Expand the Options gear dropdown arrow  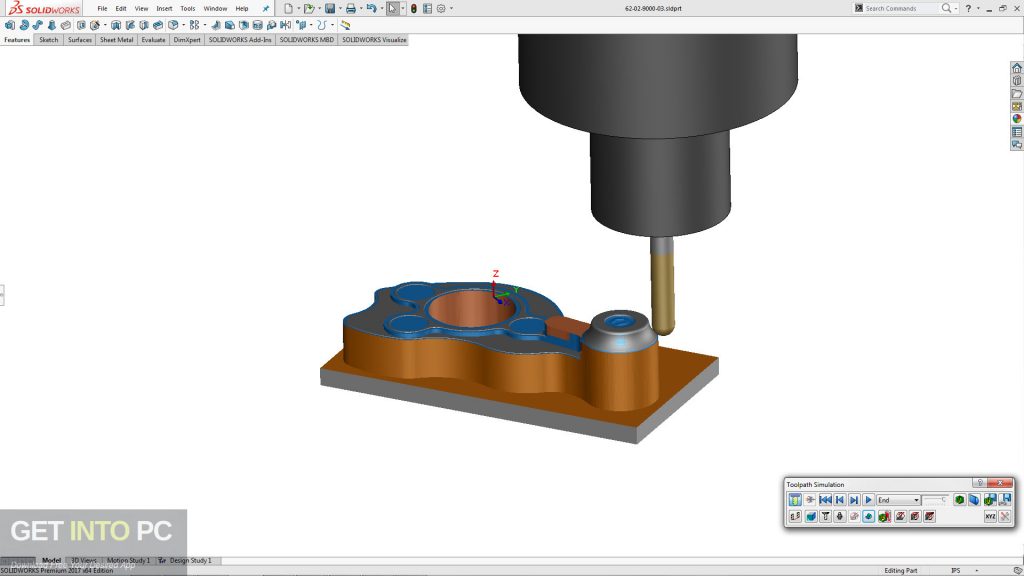451,8
